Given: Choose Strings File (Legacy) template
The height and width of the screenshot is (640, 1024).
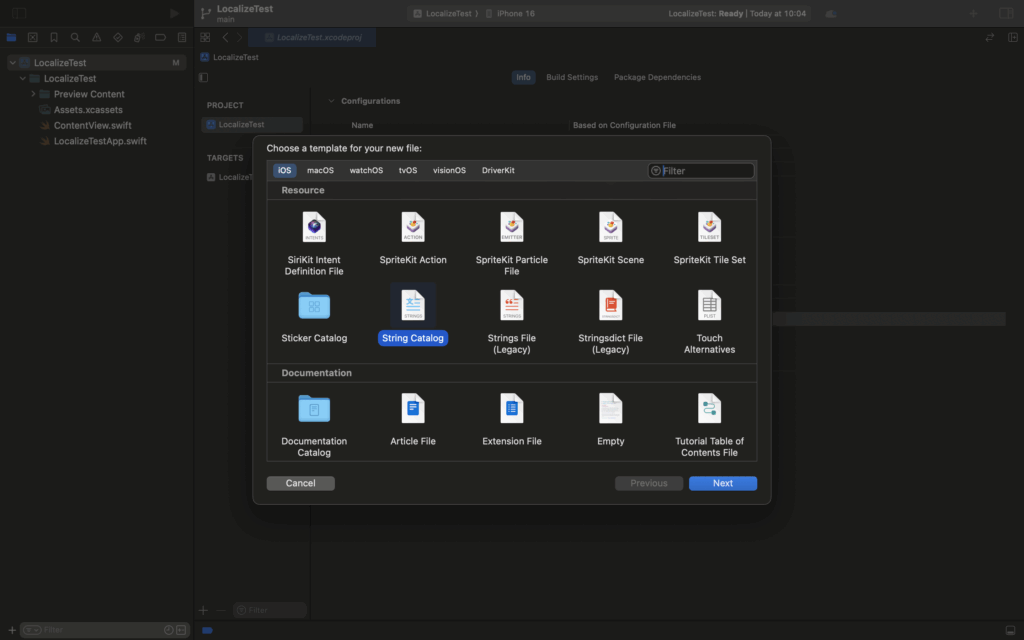Looking at the screenshot, I should 511,322.
